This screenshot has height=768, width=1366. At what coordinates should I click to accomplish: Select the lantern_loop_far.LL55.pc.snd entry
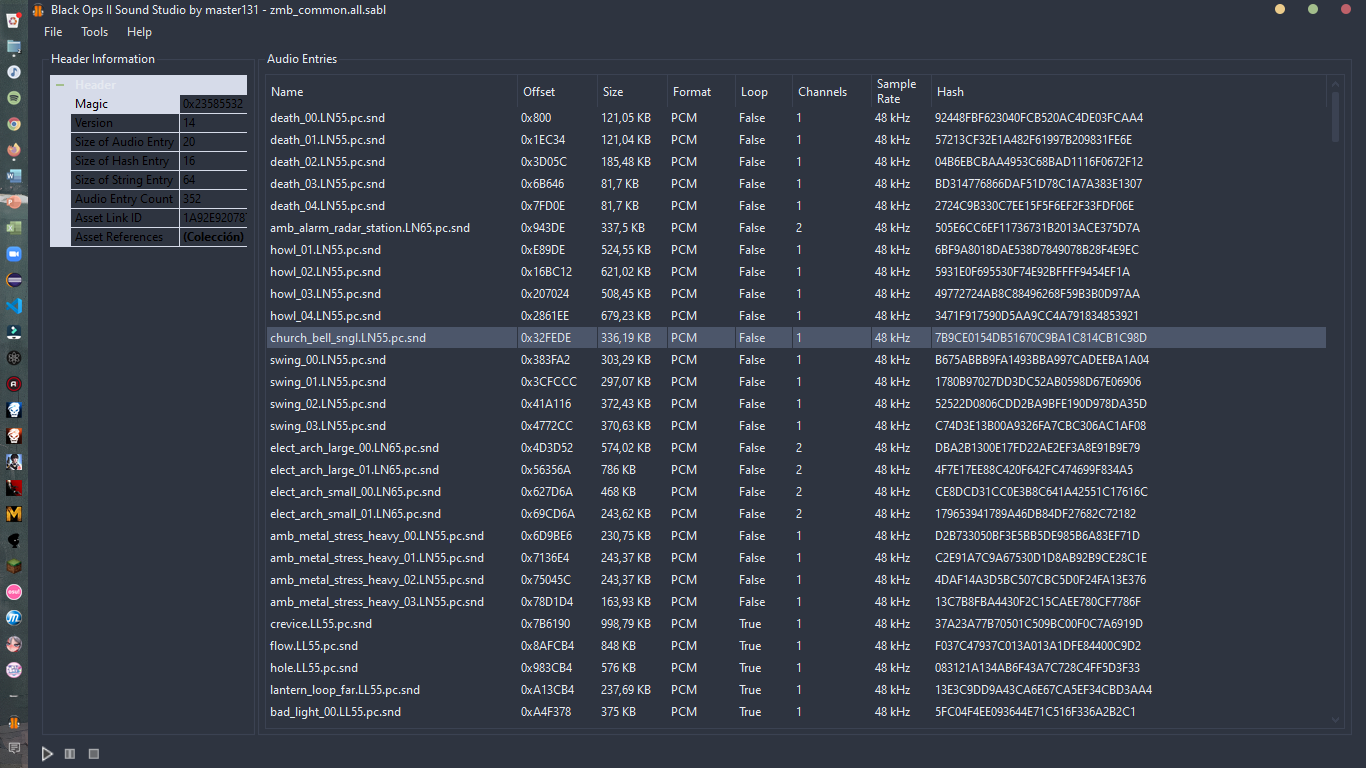[x=796, y=690]
